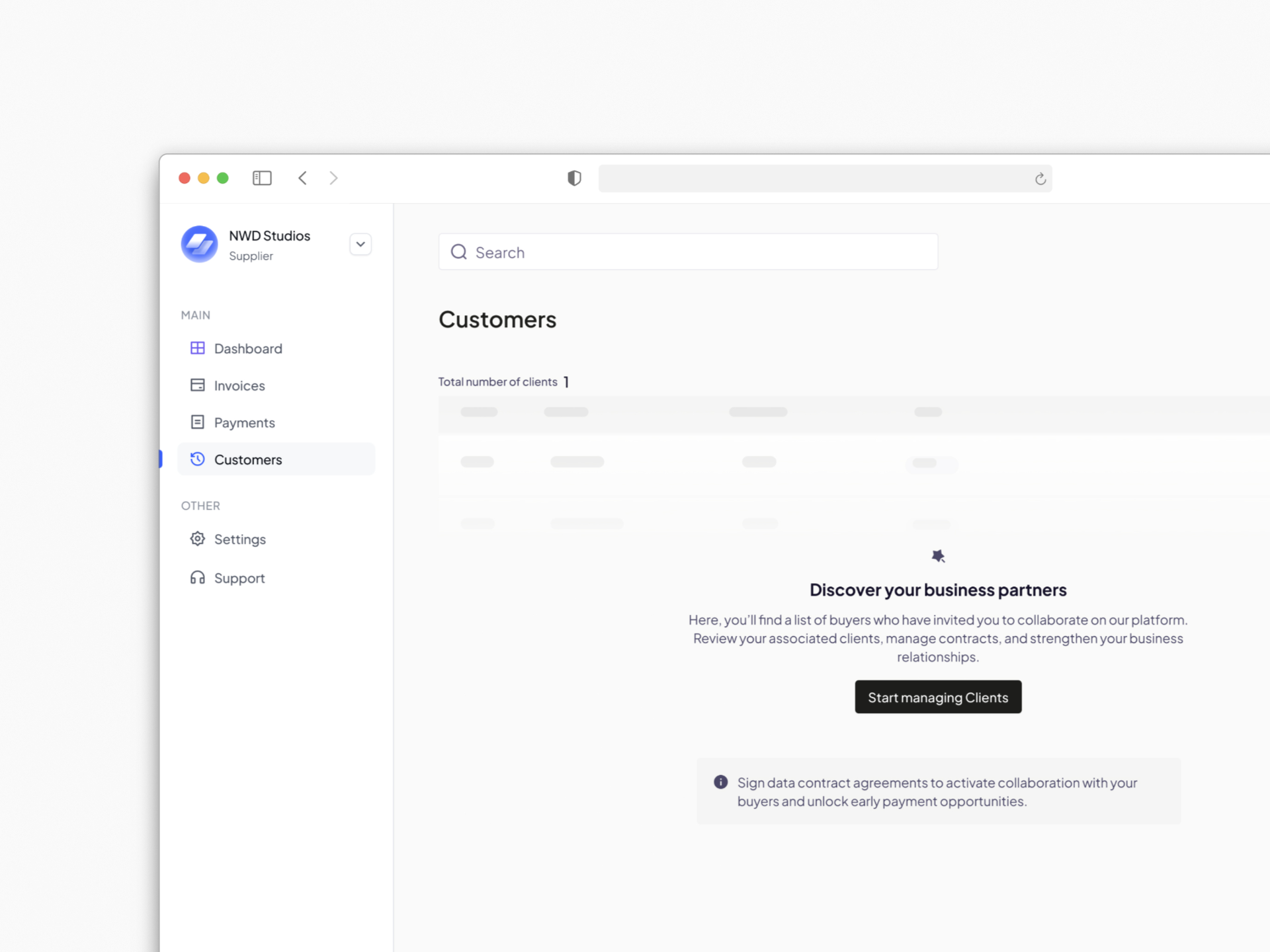Click the NWD Studios company logo

pyautogui.click(x=199, y=244)
